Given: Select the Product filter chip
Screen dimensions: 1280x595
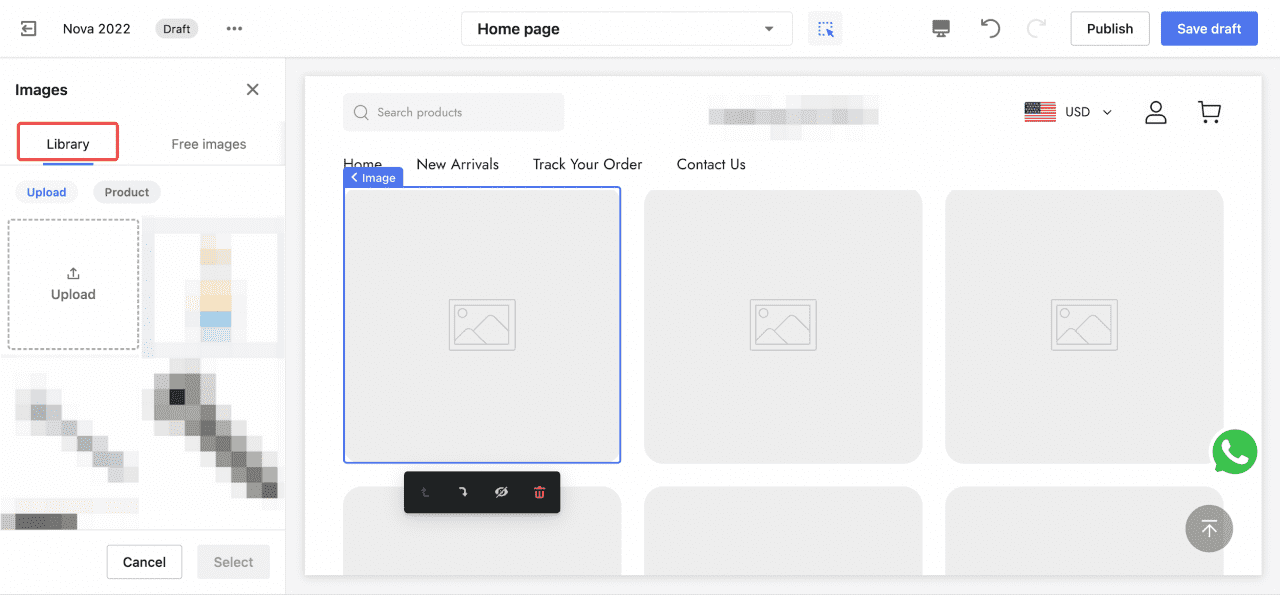Looking at the screenshot, I should [x=127, y=192].
